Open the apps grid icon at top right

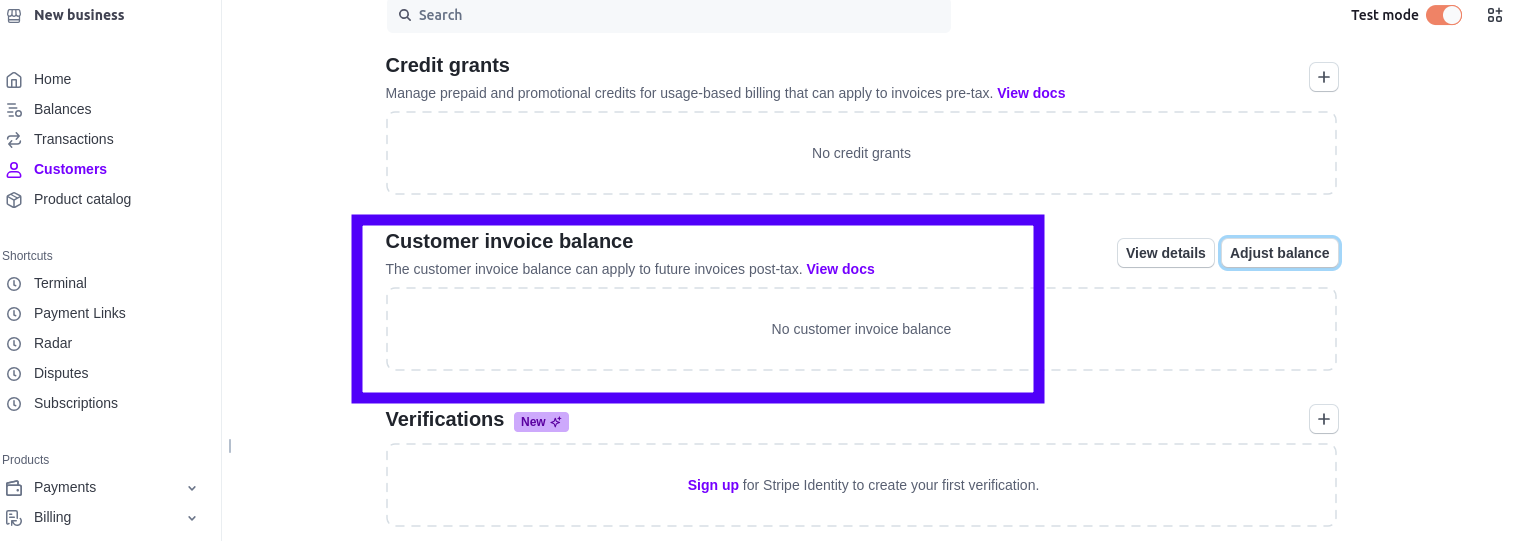(1495, 15)
